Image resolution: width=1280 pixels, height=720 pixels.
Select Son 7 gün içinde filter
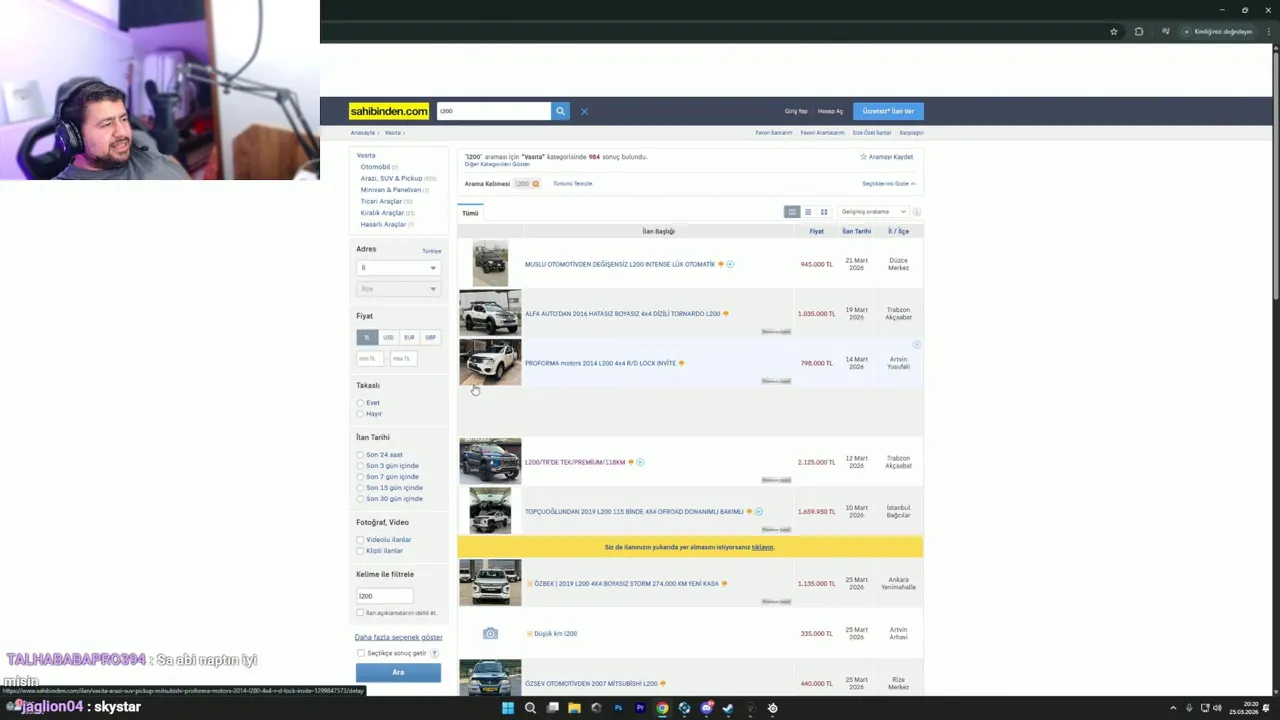click(x=361, y=477)
